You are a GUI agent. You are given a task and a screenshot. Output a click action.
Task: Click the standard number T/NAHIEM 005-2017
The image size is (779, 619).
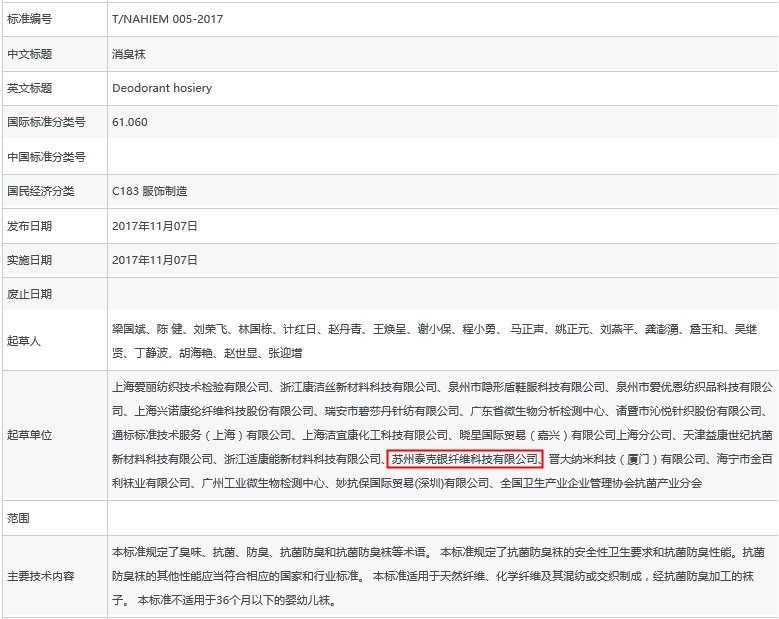(168, 19)
